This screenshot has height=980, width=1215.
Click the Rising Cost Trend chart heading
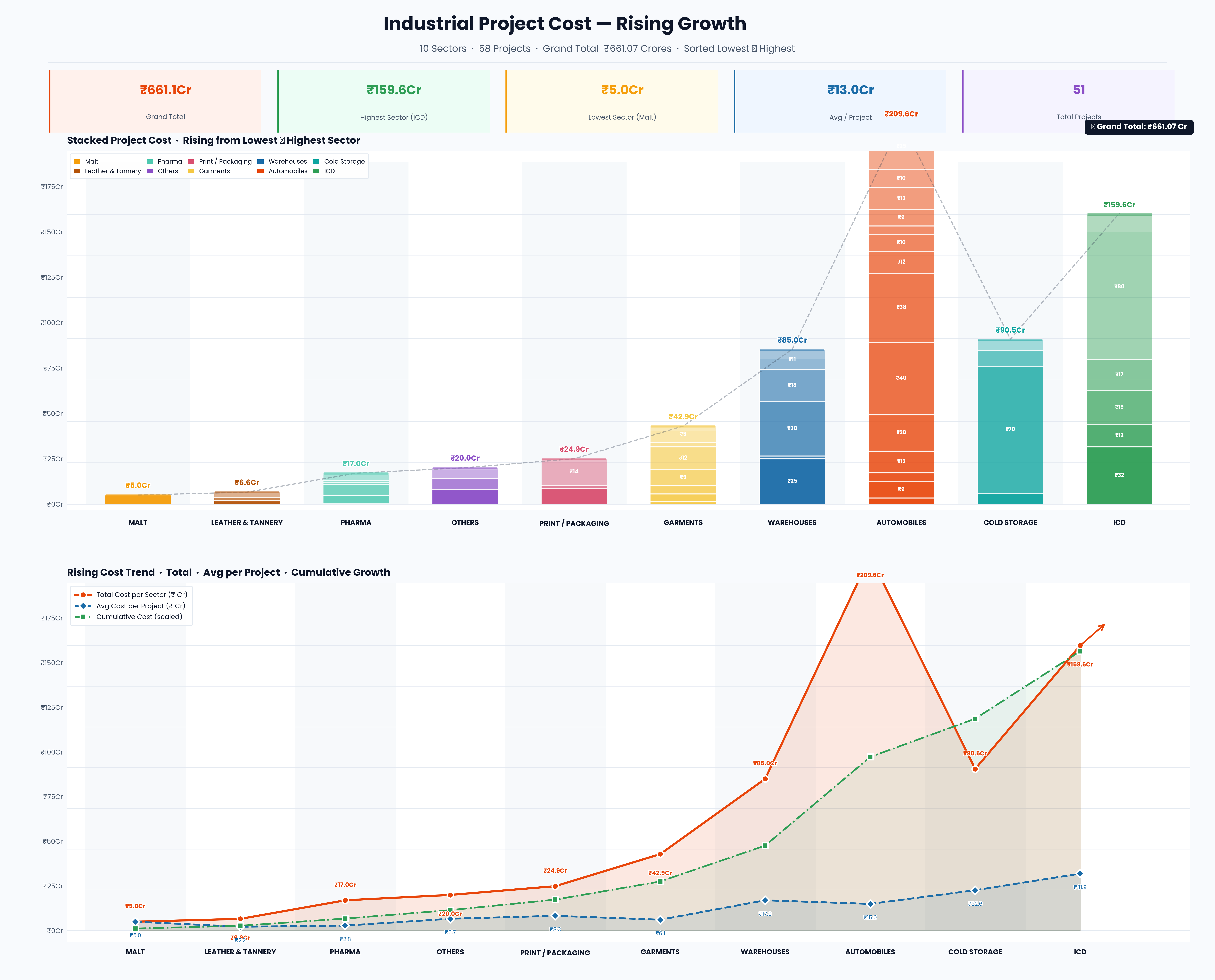pyautogui.click(x=229, y=572)
